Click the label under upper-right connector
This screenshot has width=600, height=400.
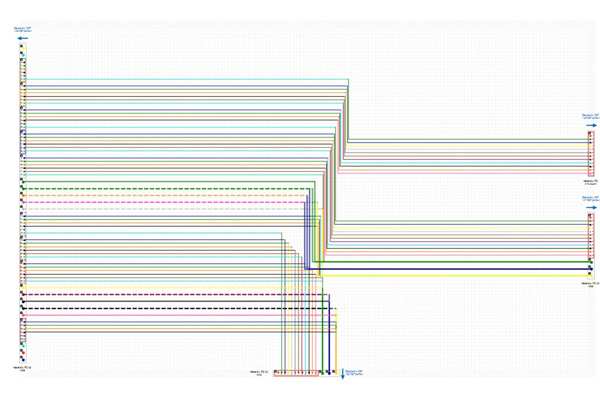[x=591, y=184]
